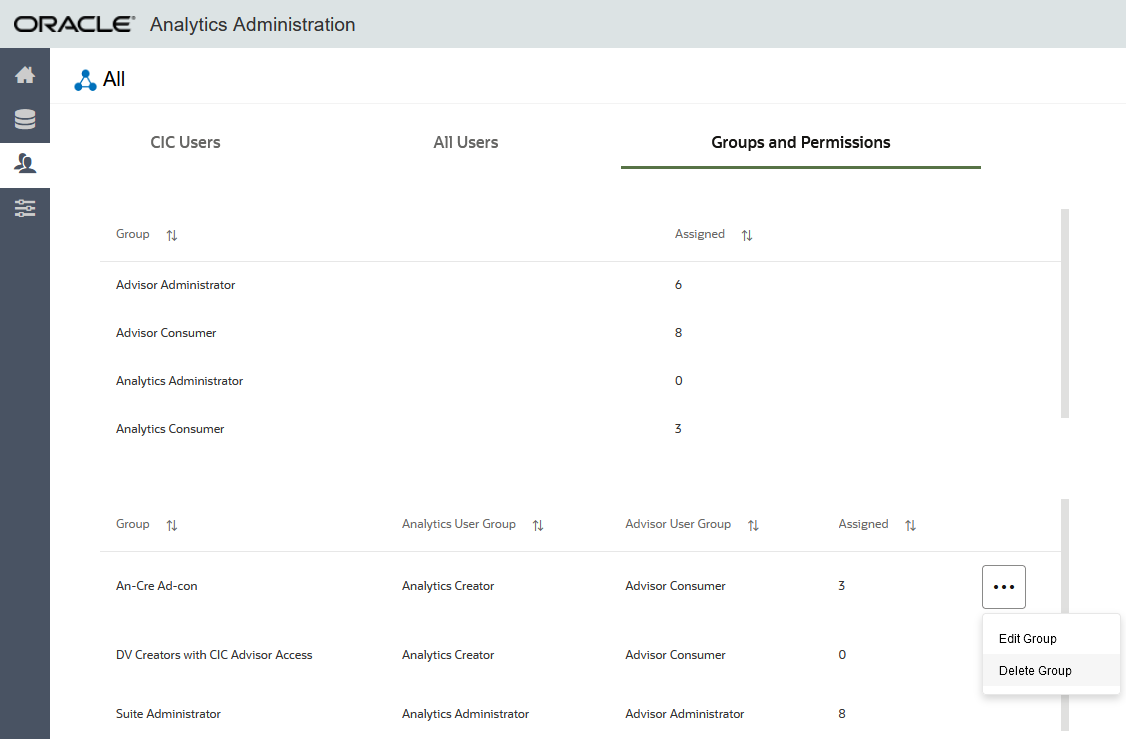
Task: Sort by Advisor User Group arrows
Action: click(753, 525)
